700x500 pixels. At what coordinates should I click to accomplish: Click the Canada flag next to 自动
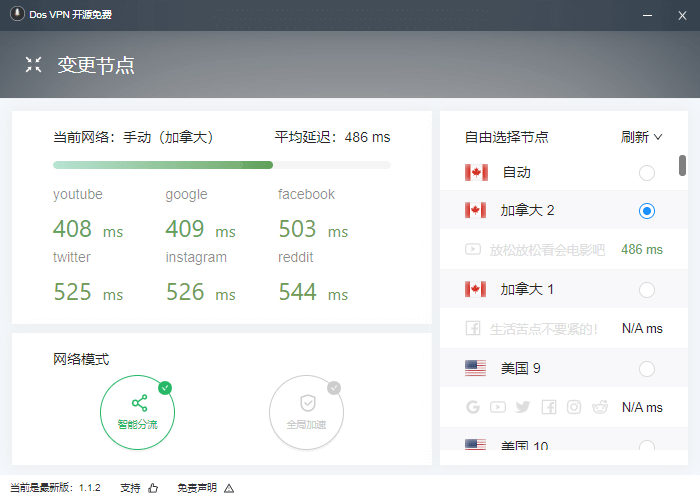click(476, 173)
